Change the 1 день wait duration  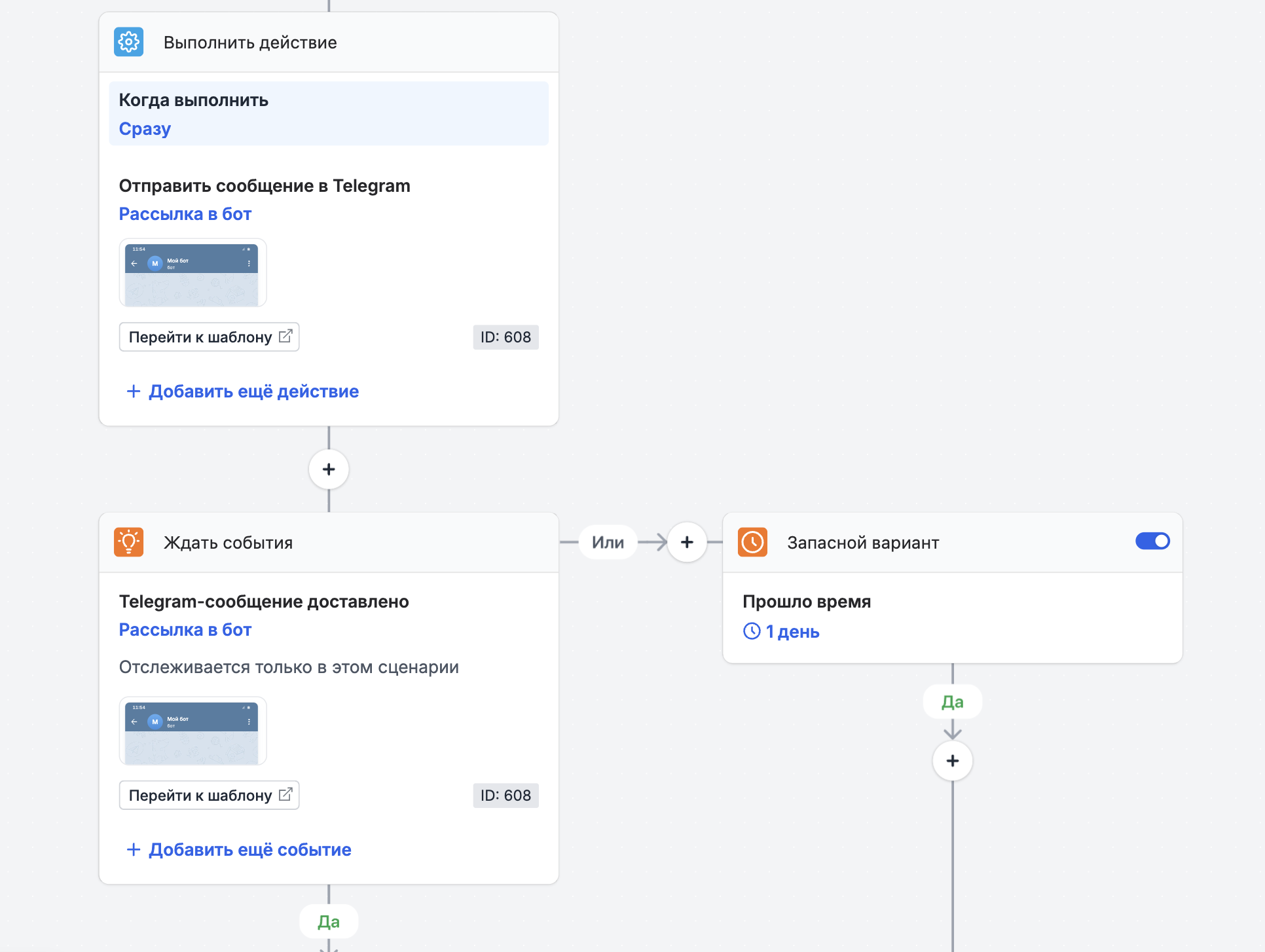[x=792, y=632]
